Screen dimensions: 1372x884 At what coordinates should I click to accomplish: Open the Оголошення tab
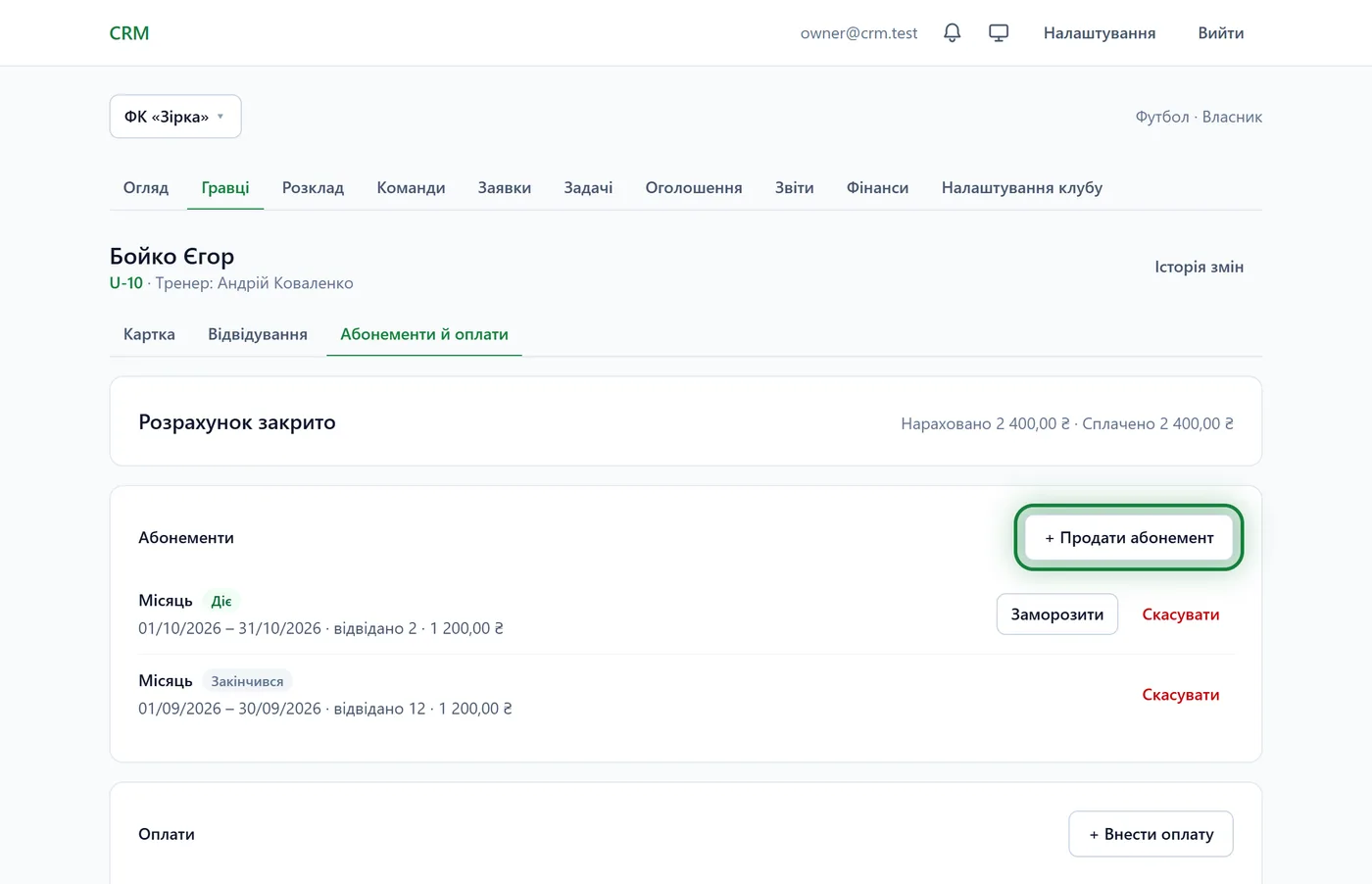pos(694,187)
